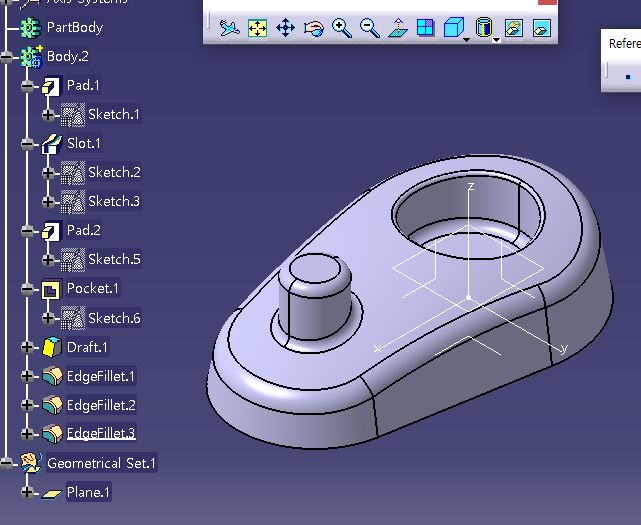Select Draft.1 label in tree
The image size is (641, 525).
click(x=87, y=347)
